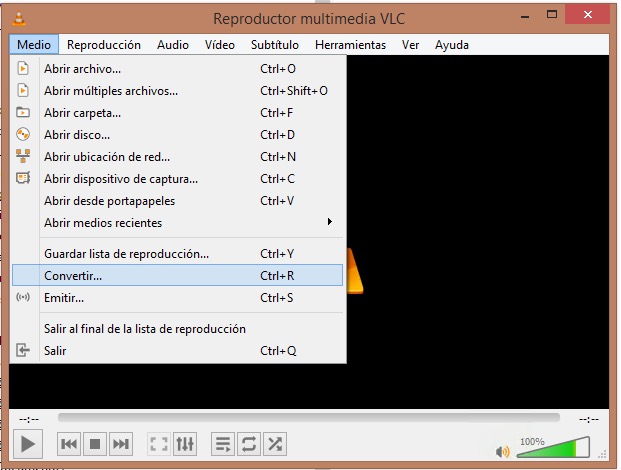Mute audio via speaker icon
621x470 pixels.
click(503, 451)
